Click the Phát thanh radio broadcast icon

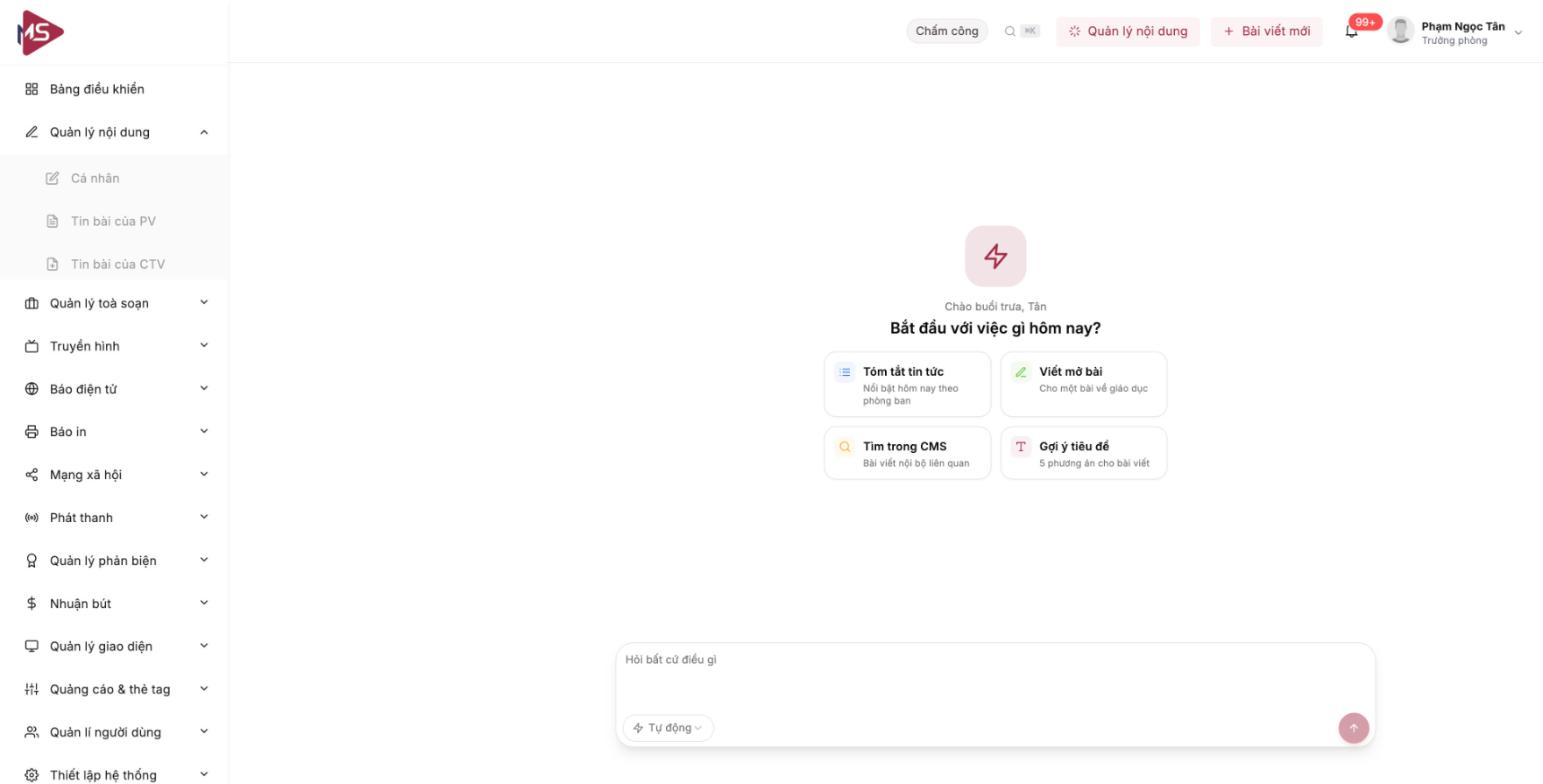click(x=31, y=518)
